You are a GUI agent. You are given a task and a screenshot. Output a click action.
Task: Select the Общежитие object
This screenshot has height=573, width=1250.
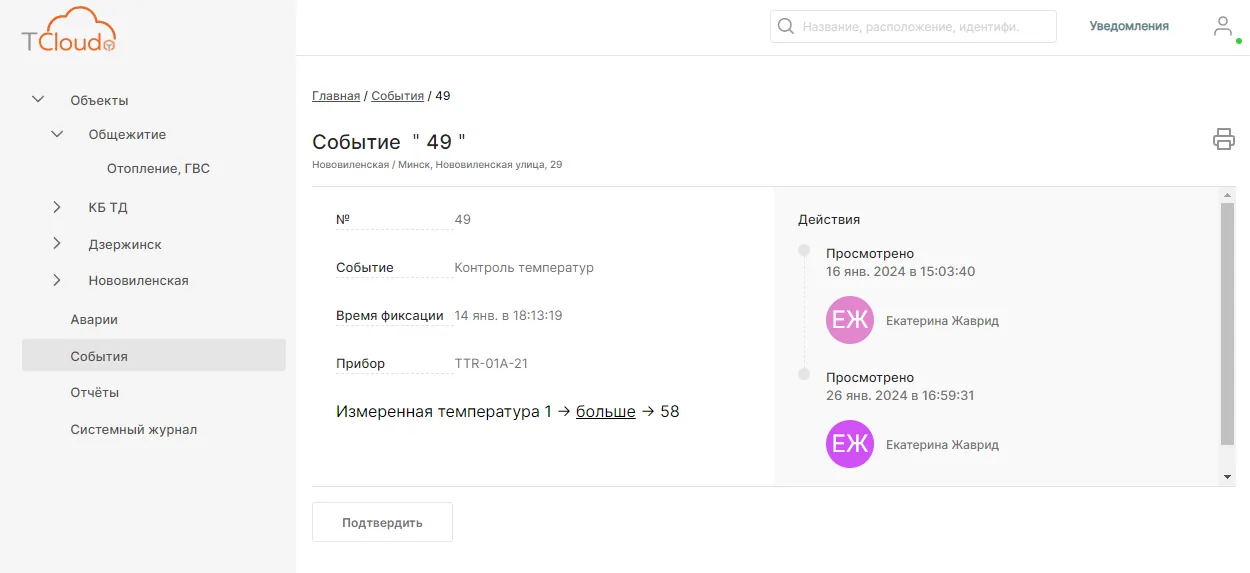click(x=127, y=135)
